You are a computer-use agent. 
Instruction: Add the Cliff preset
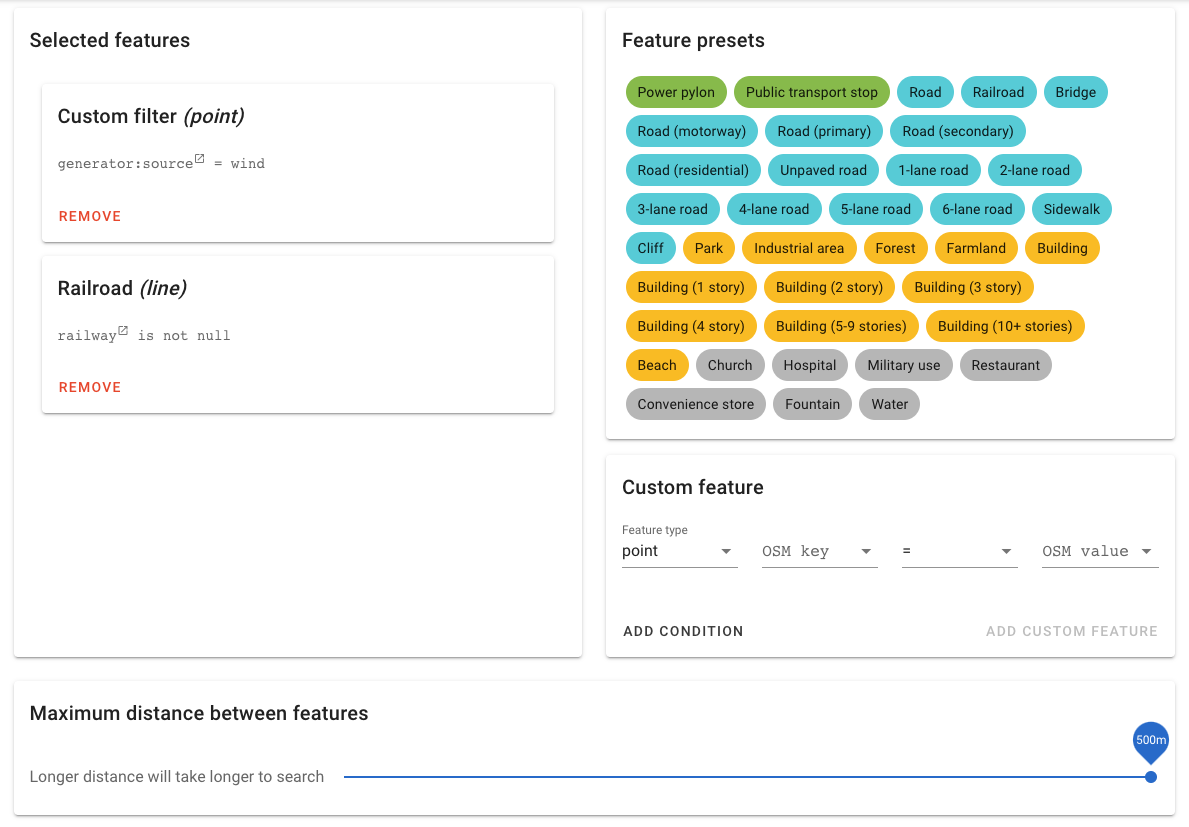tap(650, 249)
